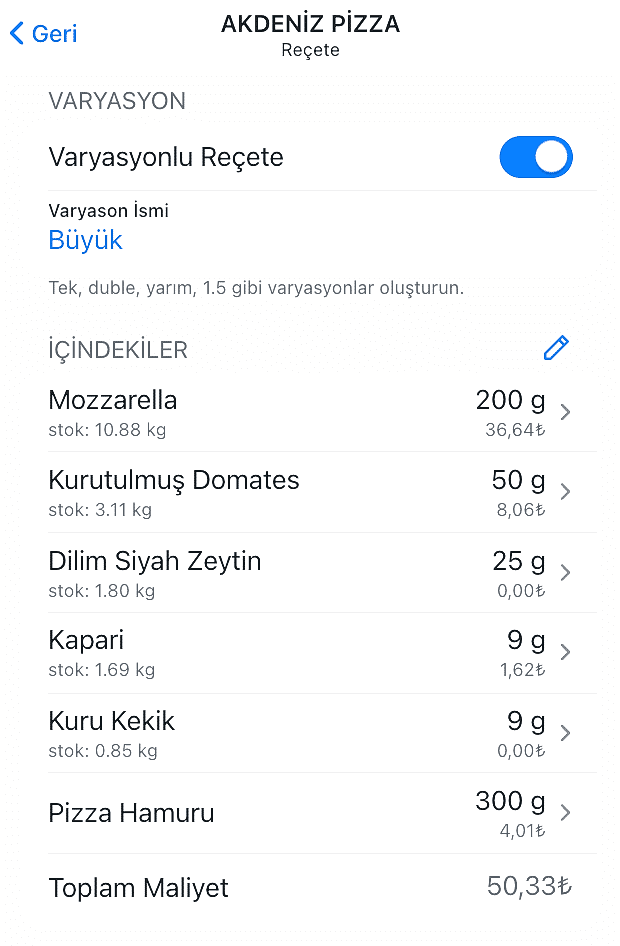Toggle Varyasyonlu Reçete switch off then on
Viewport: 620px width, 946px height.
(536, 157)
